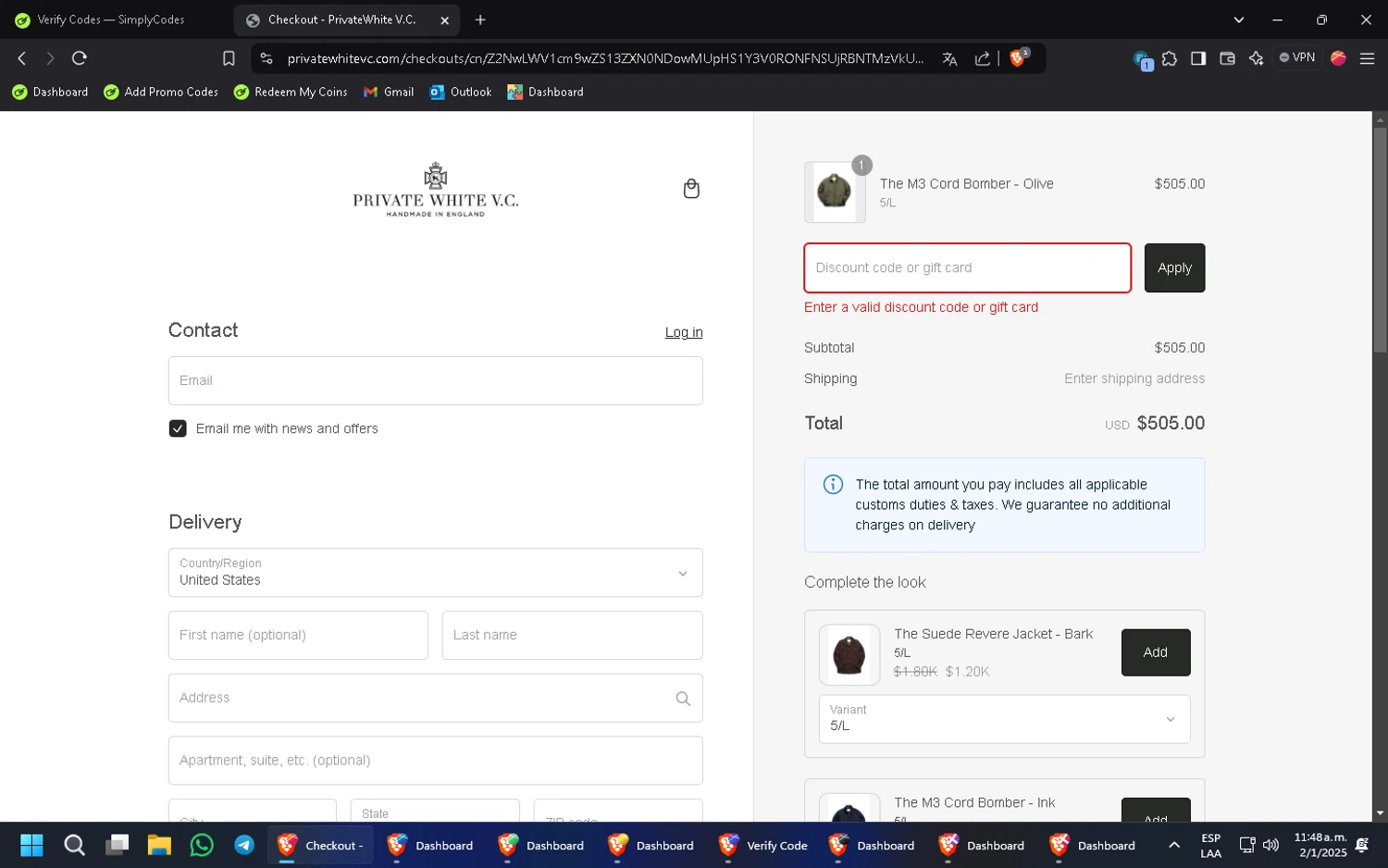This screenshot has width=1388, height=868.
Task: Click the browser address bar URL
Action: [x=605, y=58]
